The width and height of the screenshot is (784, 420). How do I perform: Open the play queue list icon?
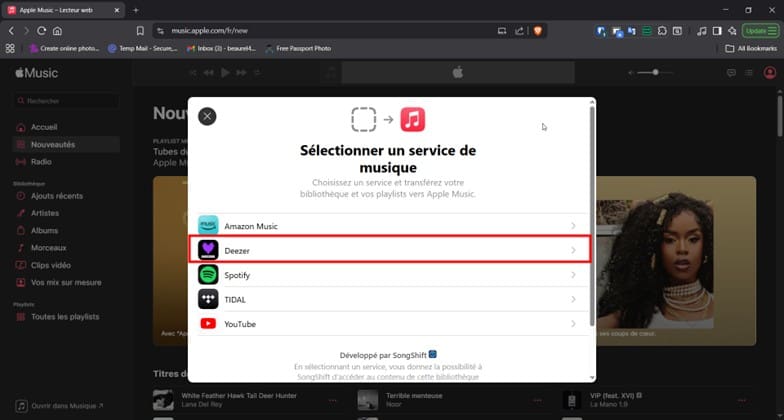pos(748,73)
